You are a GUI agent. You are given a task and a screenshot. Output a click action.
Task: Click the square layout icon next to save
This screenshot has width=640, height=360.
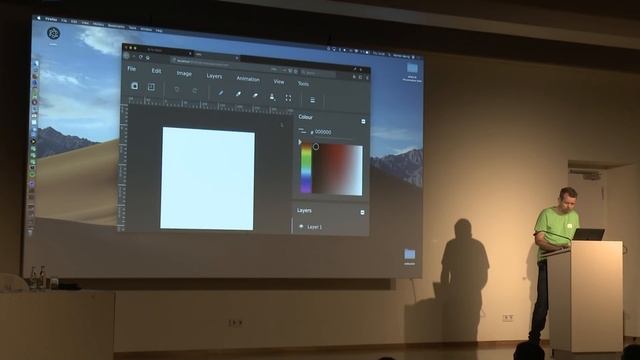(x=151, y=87)
